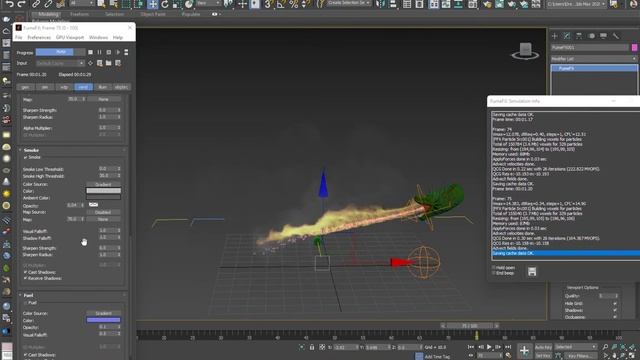Toggle the Smoke checkbox
This screenshot has width=640, height=360.
point(25,158)
